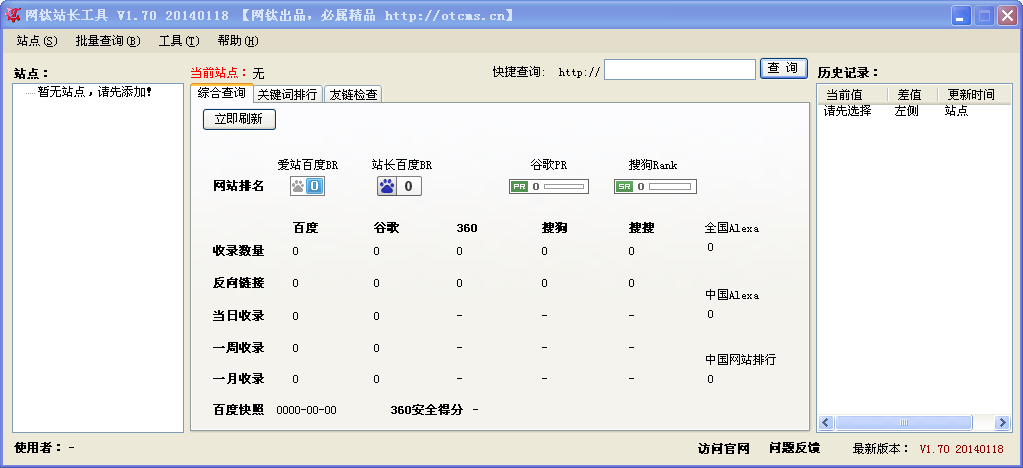Click the red app logo in title bar
Viewport: 1023px width, 468px height.
(12, 15)
